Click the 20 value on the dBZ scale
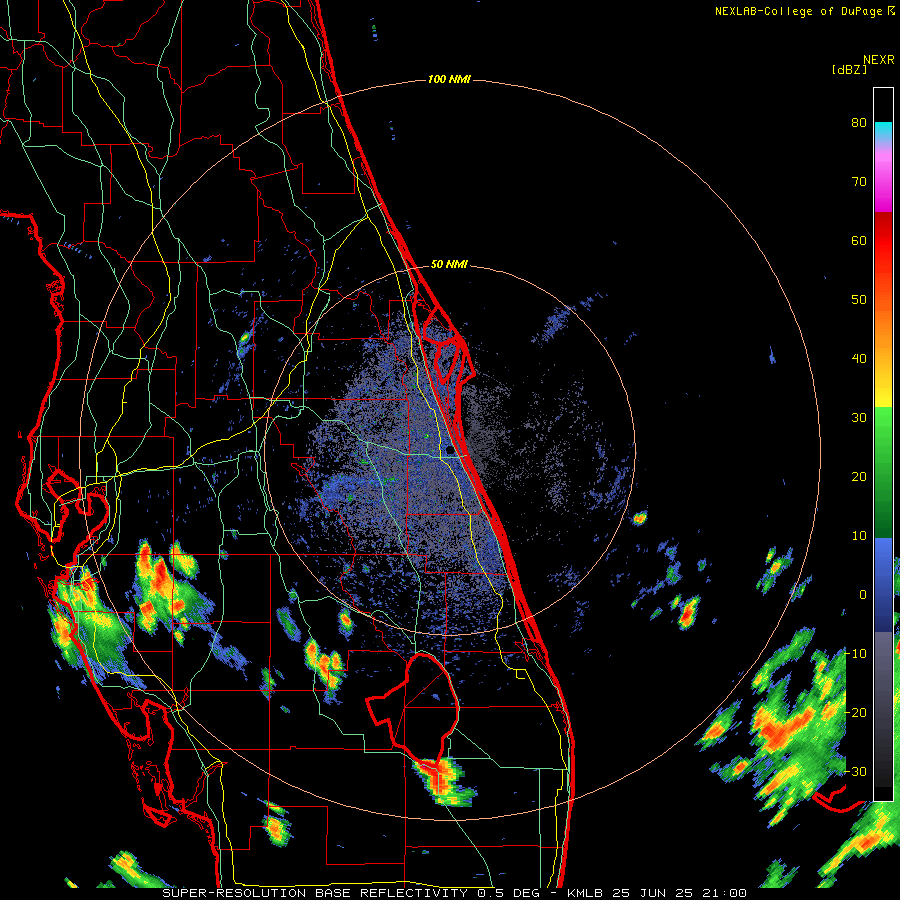 point(859,477)
